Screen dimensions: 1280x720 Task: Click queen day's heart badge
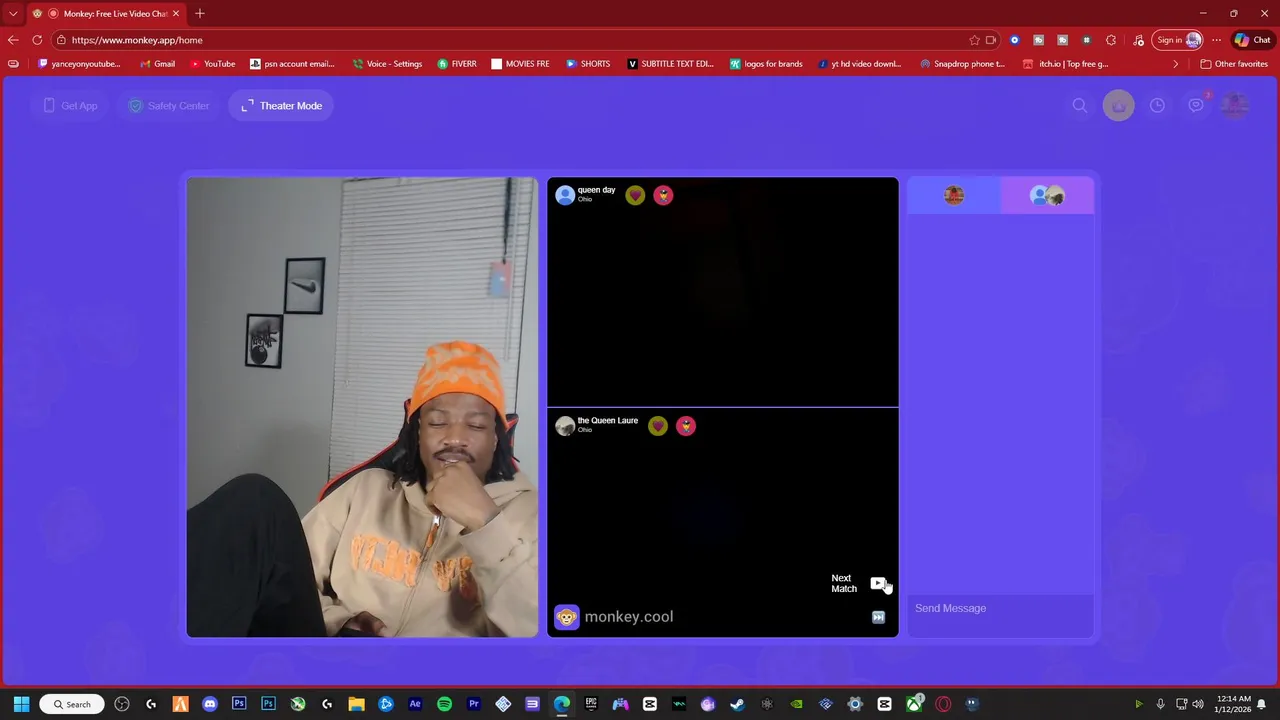coord(635,196)
